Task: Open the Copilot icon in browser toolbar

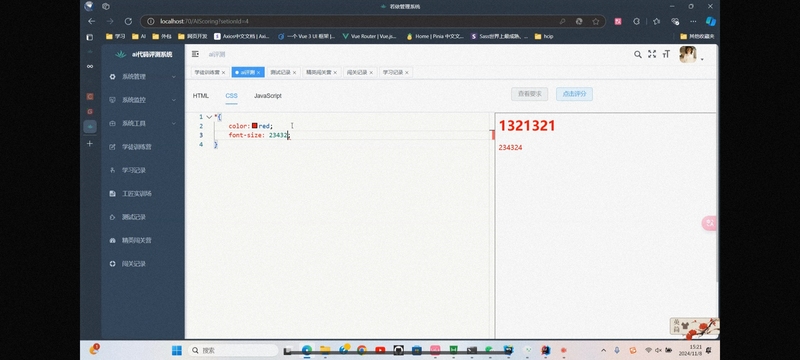Action: [x=710, y=21]
